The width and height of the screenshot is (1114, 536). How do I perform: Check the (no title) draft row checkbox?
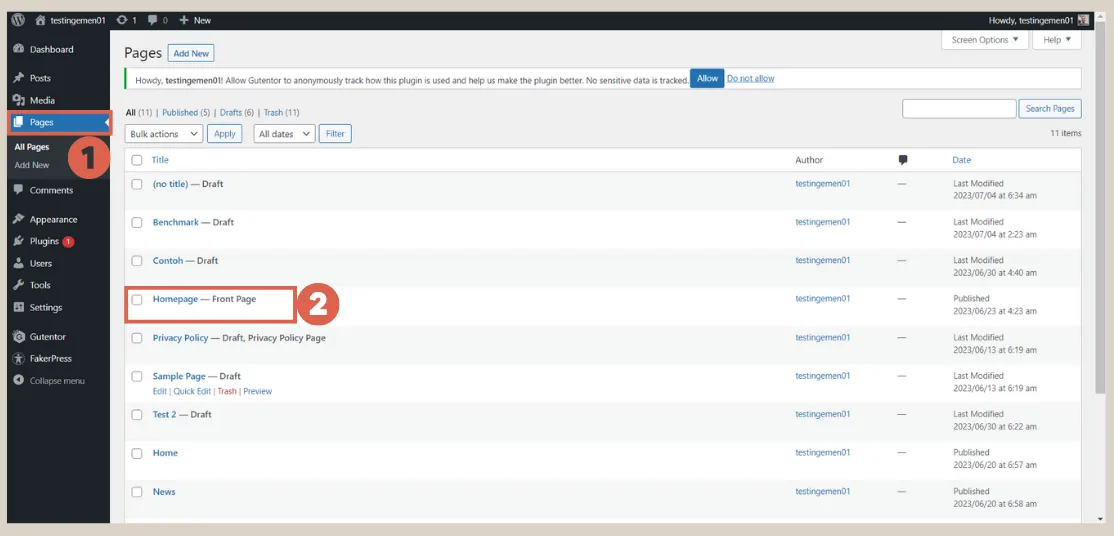137,184
